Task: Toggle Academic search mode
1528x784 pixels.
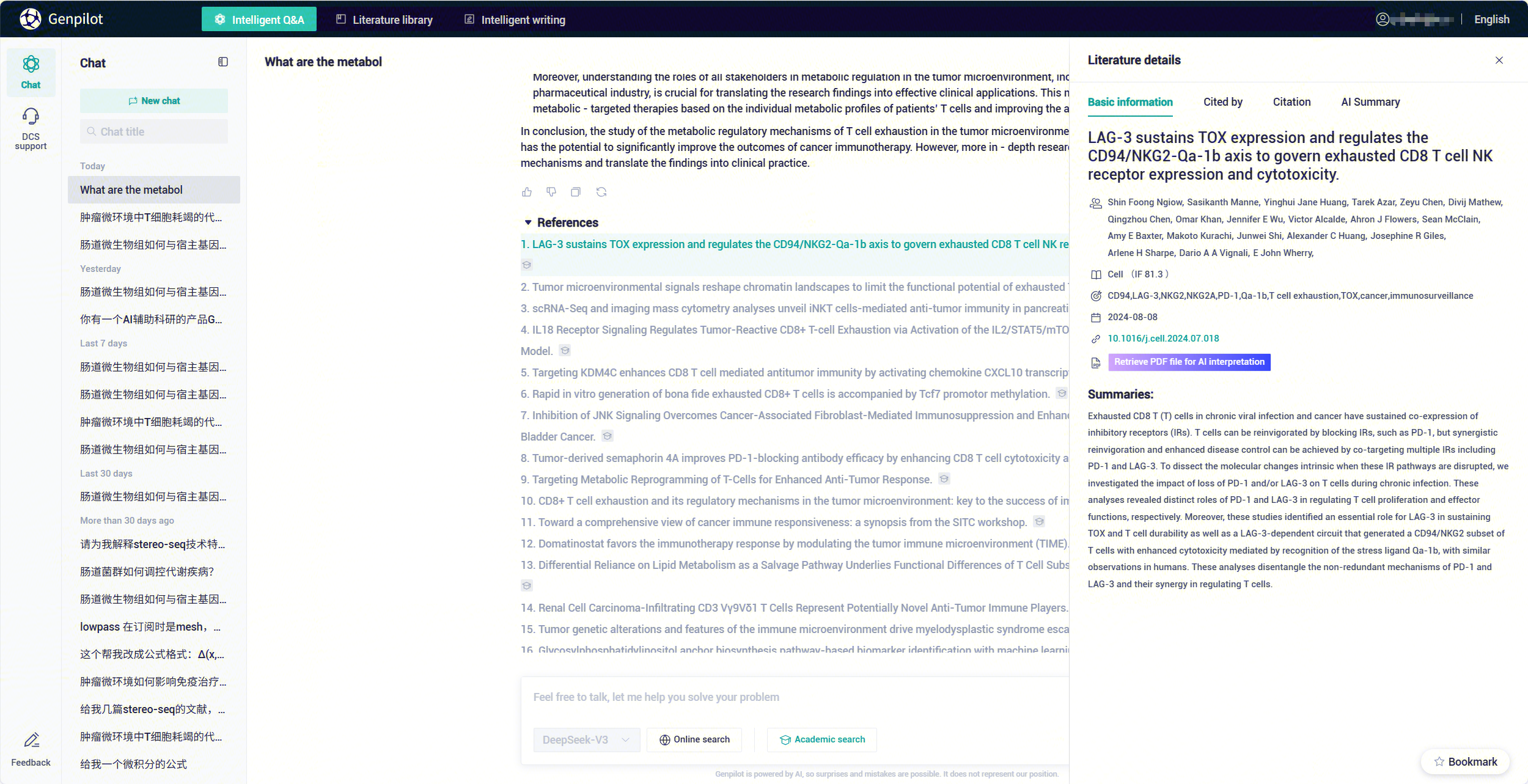Action: 822,739
